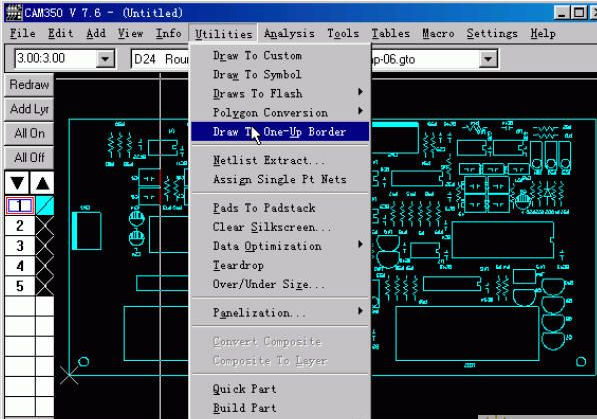Open the Analysis menu
Viewport: 597px width, 419px height.
pos(289,34)
